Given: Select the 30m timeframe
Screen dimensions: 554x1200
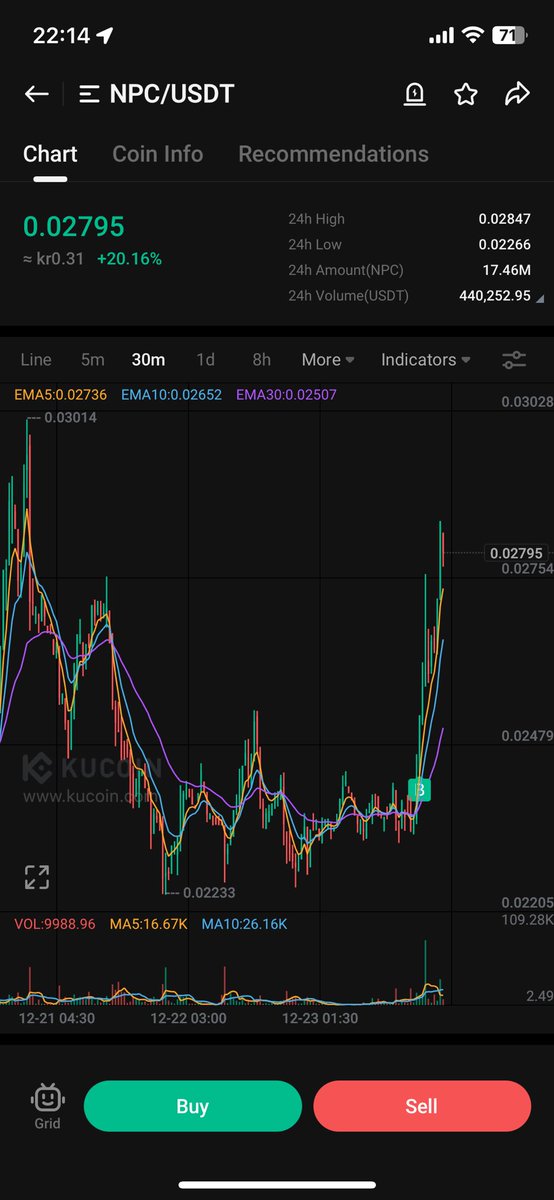Looking at the screenshot, I should tap(149, 360).
